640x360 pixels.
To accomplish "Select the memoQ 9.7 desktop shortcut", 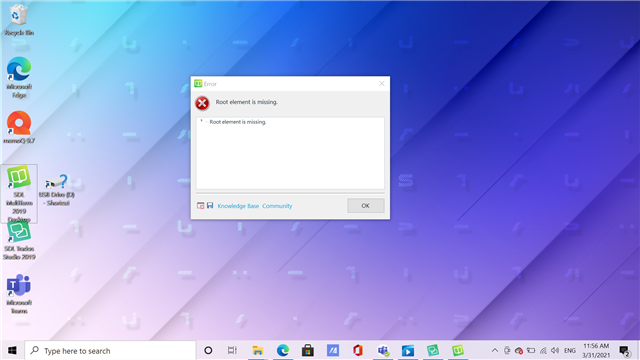I will tap(19, 127).
